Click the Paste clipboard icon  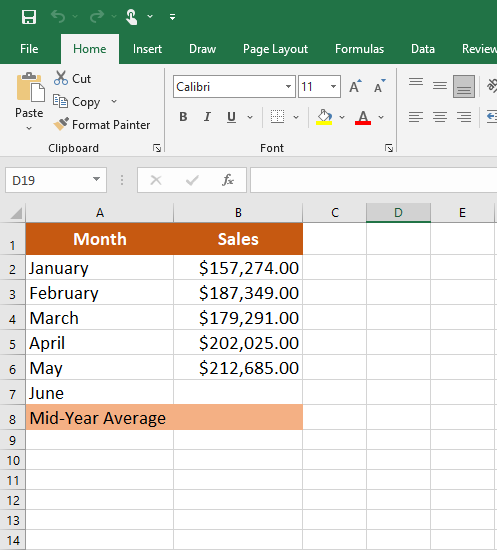tap(30, 87)
